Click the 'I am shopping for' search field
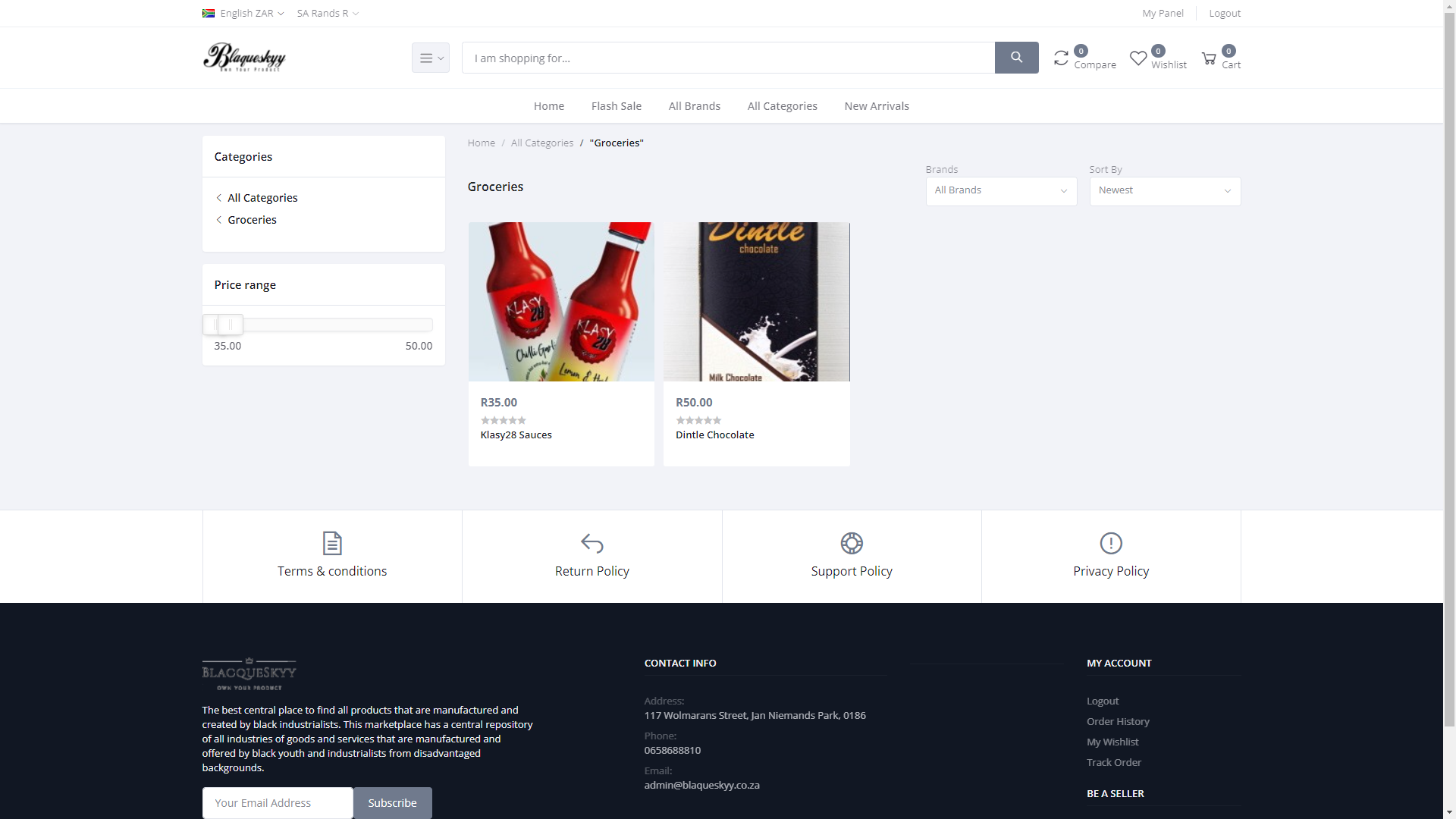The height and width of the screenshot is (819, 1456). [x=728, y=58]
